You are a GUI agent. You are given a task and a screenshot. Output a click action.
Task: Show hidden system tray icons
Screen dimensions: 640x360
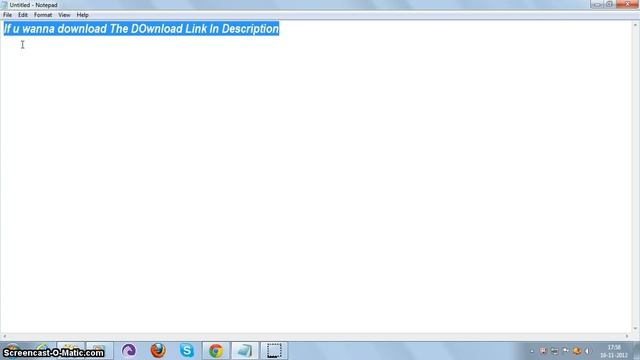(532, 351)
